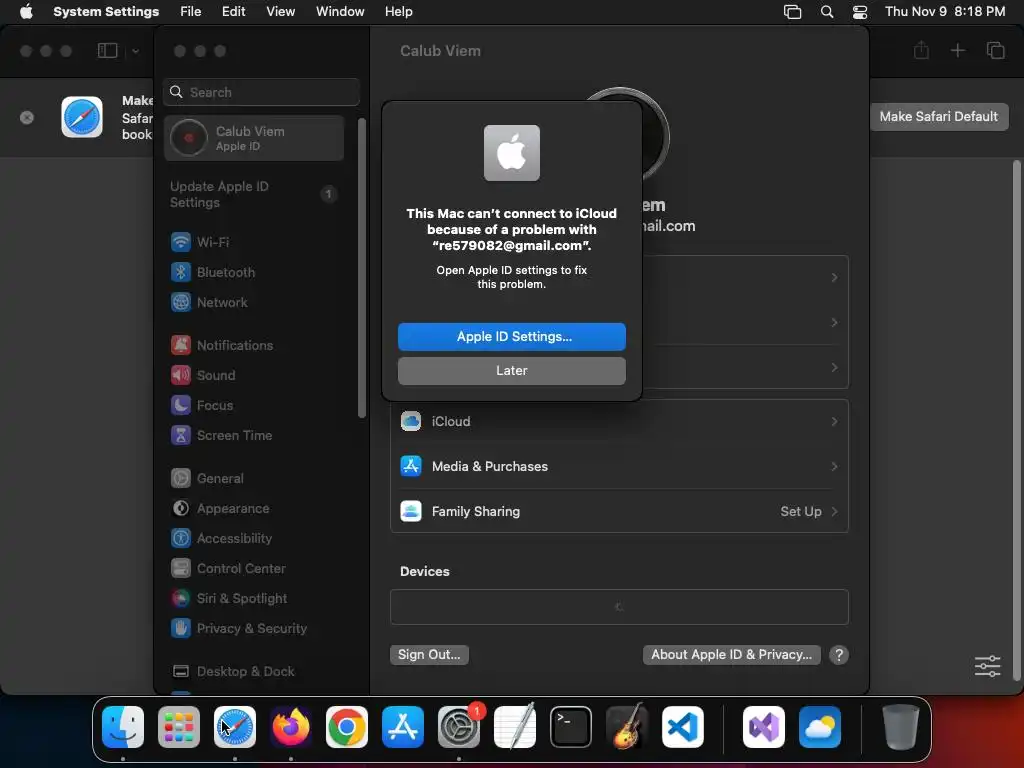
Task: Open the Edit menu
Action: pos(233,12)
